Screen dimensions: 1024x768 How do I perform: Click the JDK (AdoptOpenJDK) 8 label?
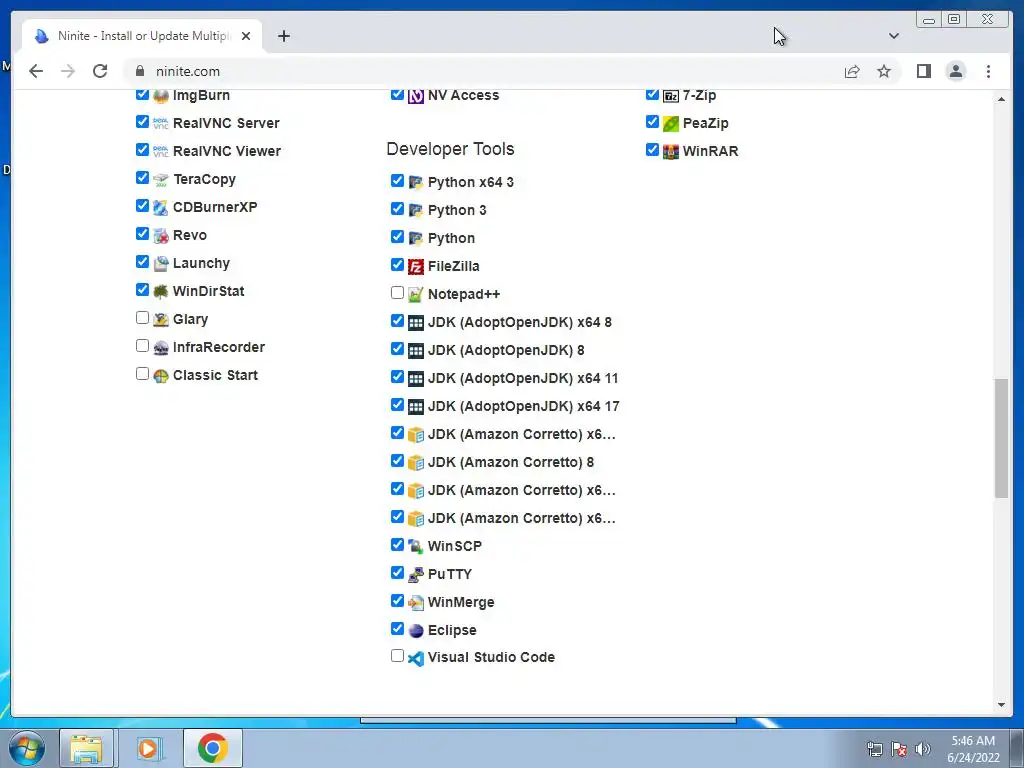(506, 351)
